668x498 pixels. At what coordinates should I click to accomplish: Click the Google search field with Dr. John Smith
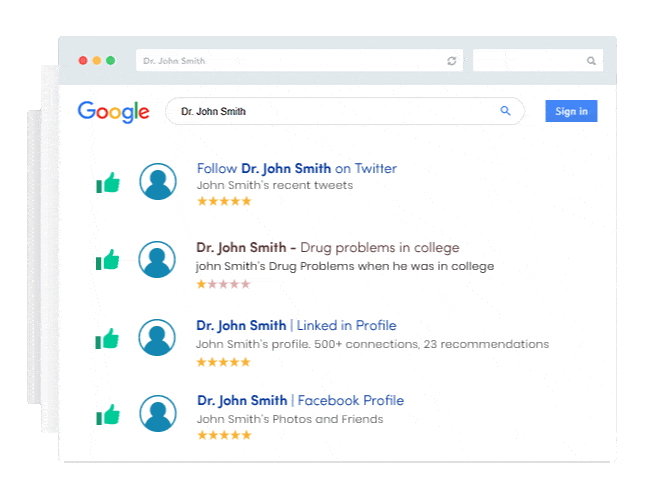[x=345, y=111]
